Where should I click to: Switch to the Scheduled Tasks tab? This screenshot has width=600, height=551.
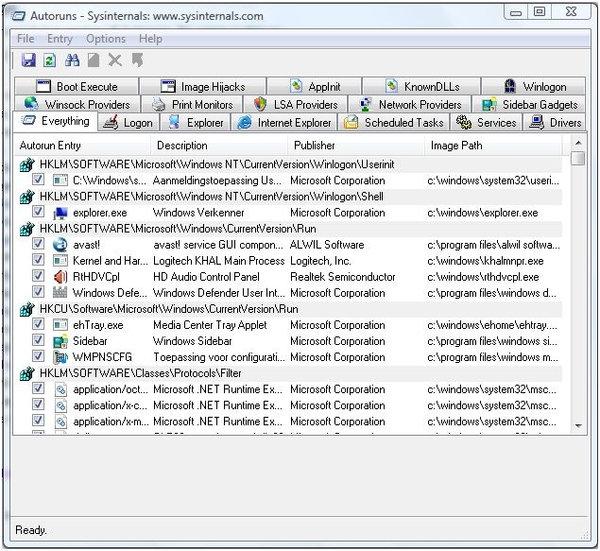tap(394, 122)
